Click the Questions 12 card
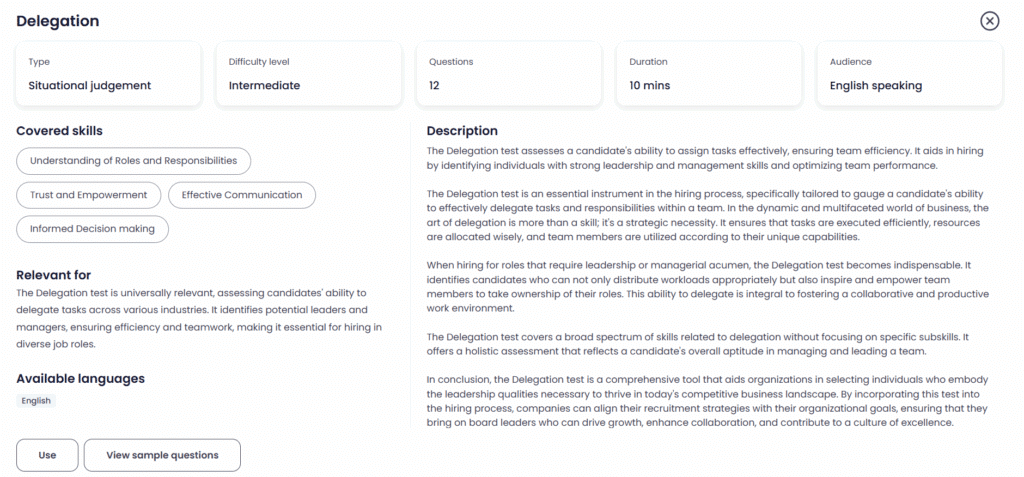 click(x=509, y=74)
